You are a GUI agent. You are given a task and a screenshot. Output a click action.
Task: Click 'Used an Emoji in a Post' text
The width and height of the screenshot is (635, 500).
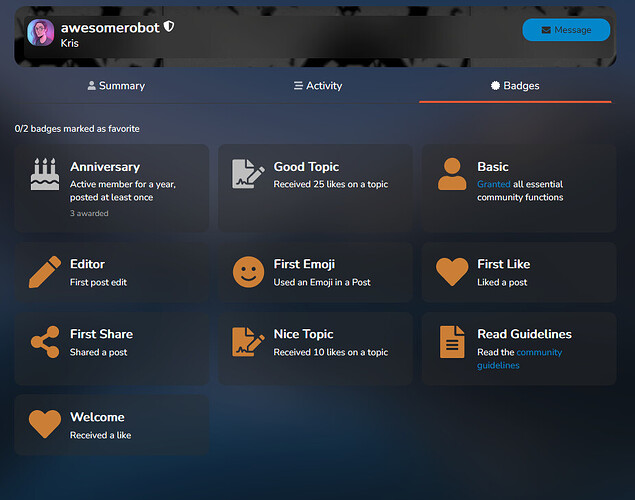322,283
